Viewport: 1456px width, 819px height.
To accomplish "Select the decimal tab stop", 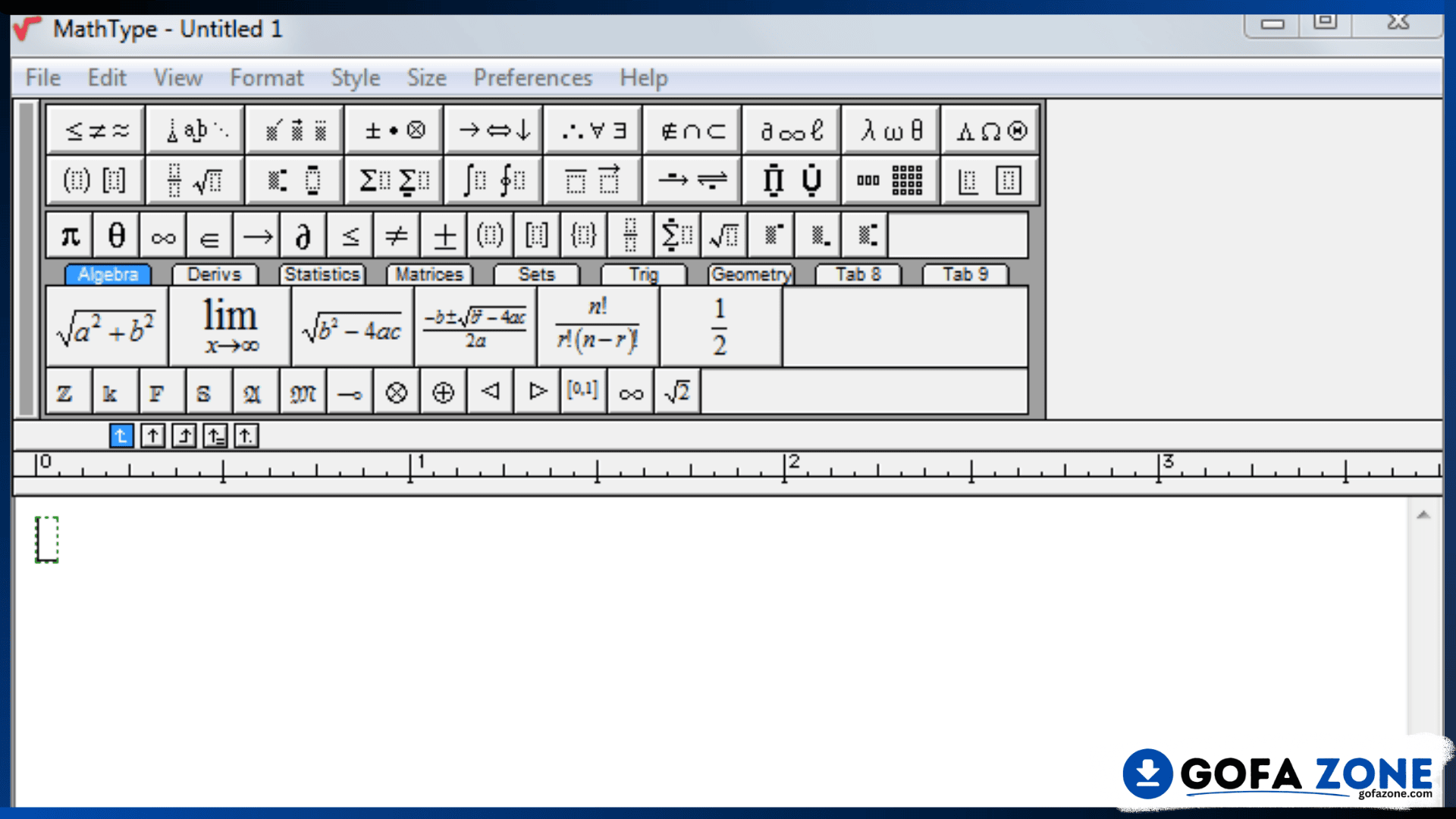I will (246, 436).
